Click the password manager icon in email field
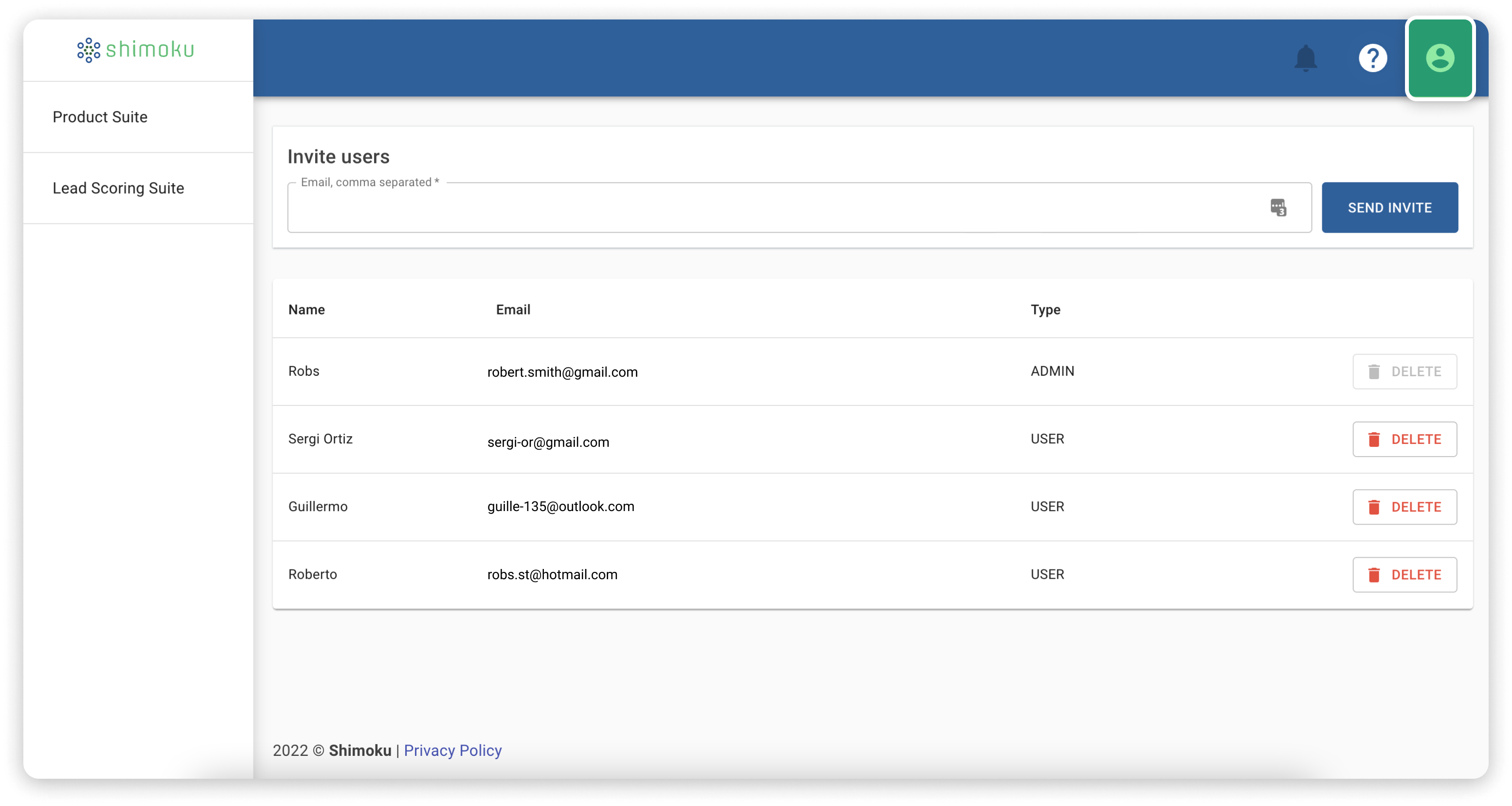Image resolution: width=1512 pixels, height=806 pixels. point(1278,207)
